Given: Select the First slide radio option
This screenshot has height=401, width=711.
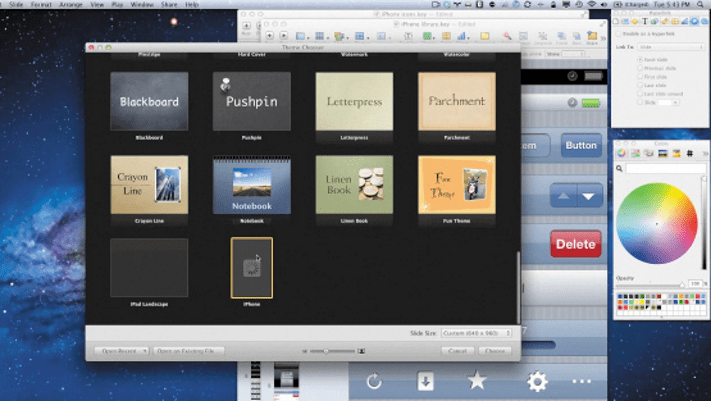Looking at the screenshot, I should tap(641, 79).
